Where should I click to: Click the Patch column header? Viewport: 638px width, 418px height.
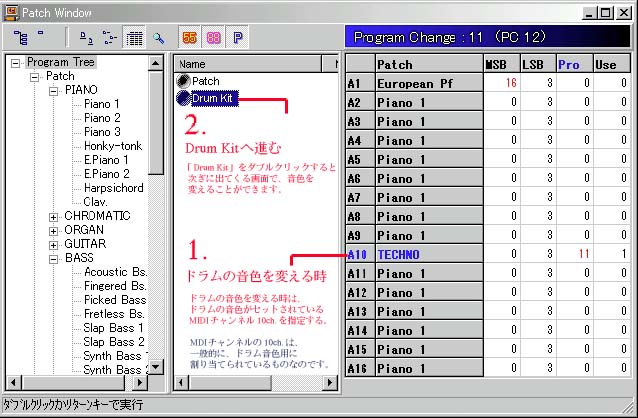tap(427, 64)
